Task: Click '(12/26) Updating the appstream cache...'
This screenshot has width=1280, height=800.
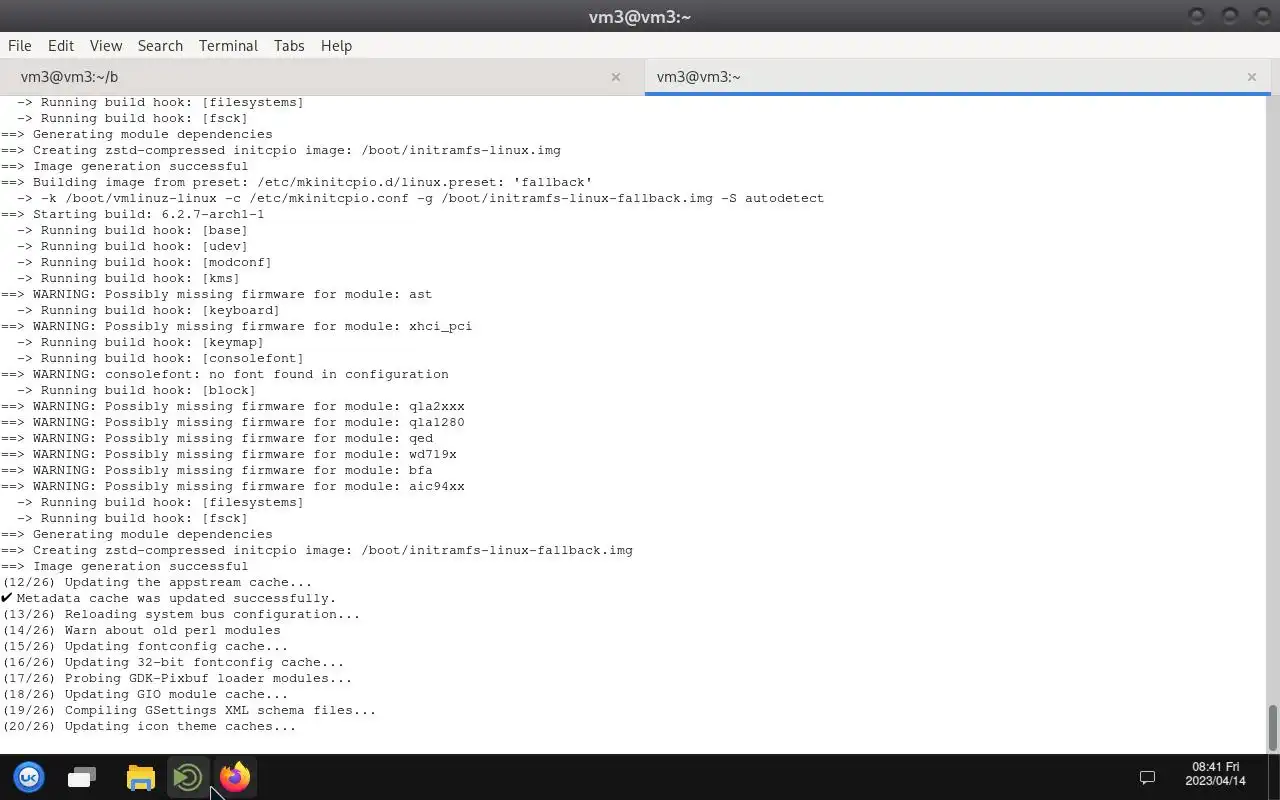Action: click(x=157, y=582)
